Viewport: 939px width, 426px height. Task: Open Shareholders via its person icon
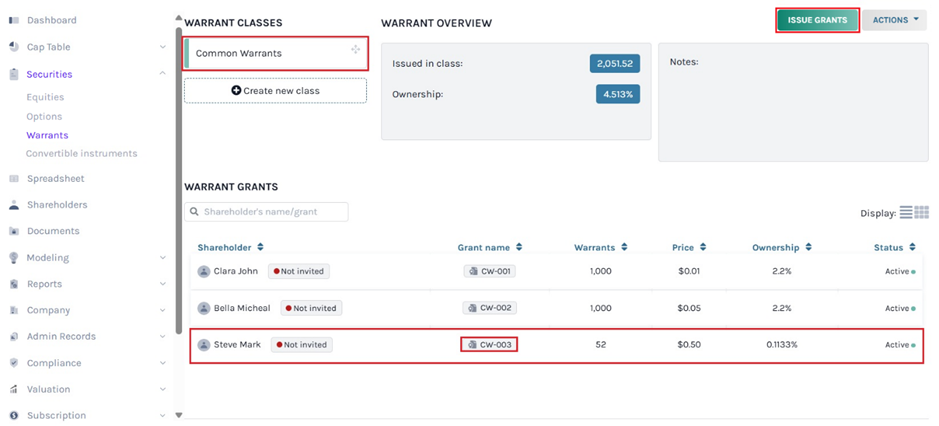[x=14, y=205]
